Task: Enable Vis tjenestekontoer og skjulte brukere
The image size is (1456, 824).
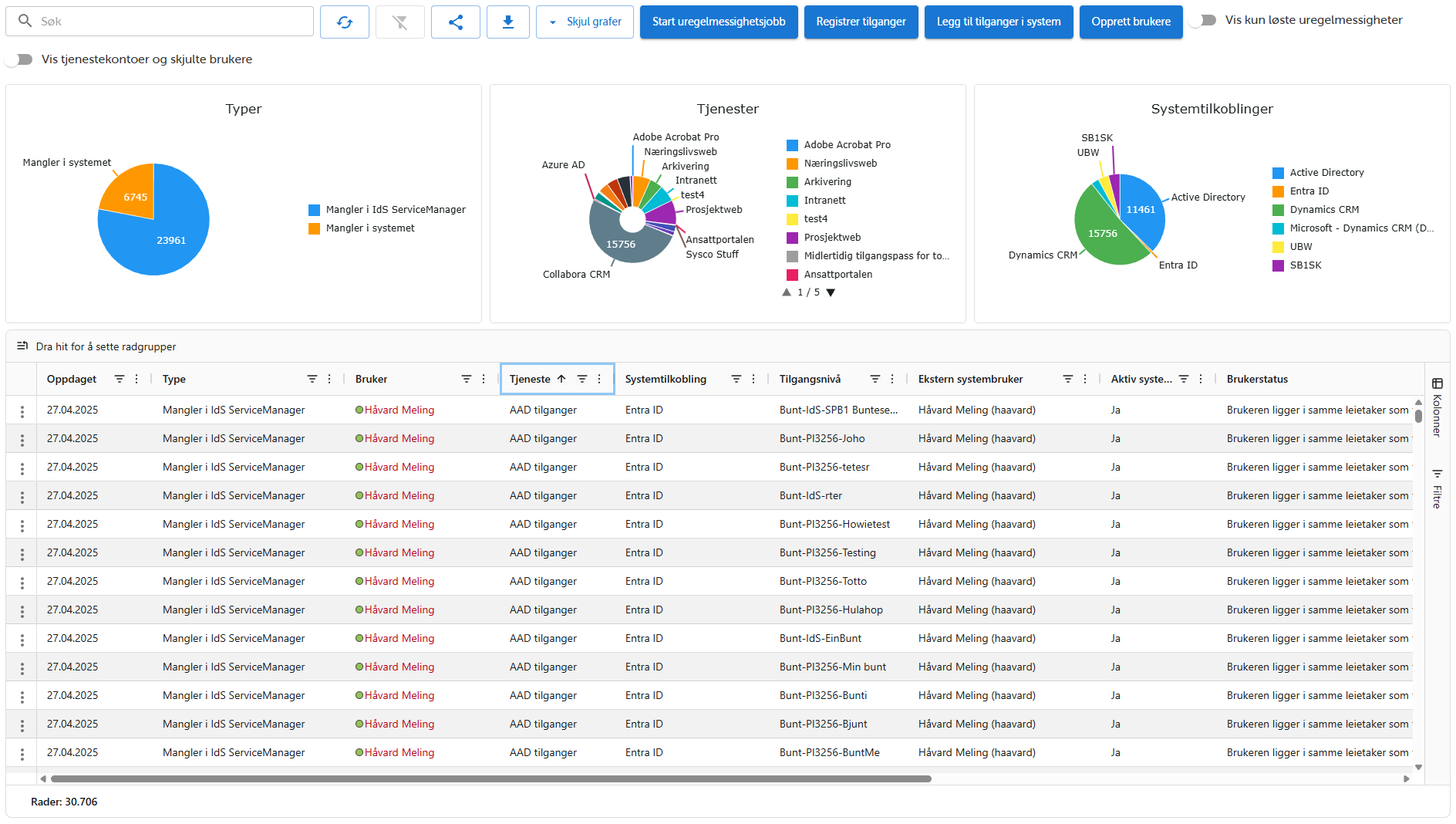Action: [x=21, y=59]
